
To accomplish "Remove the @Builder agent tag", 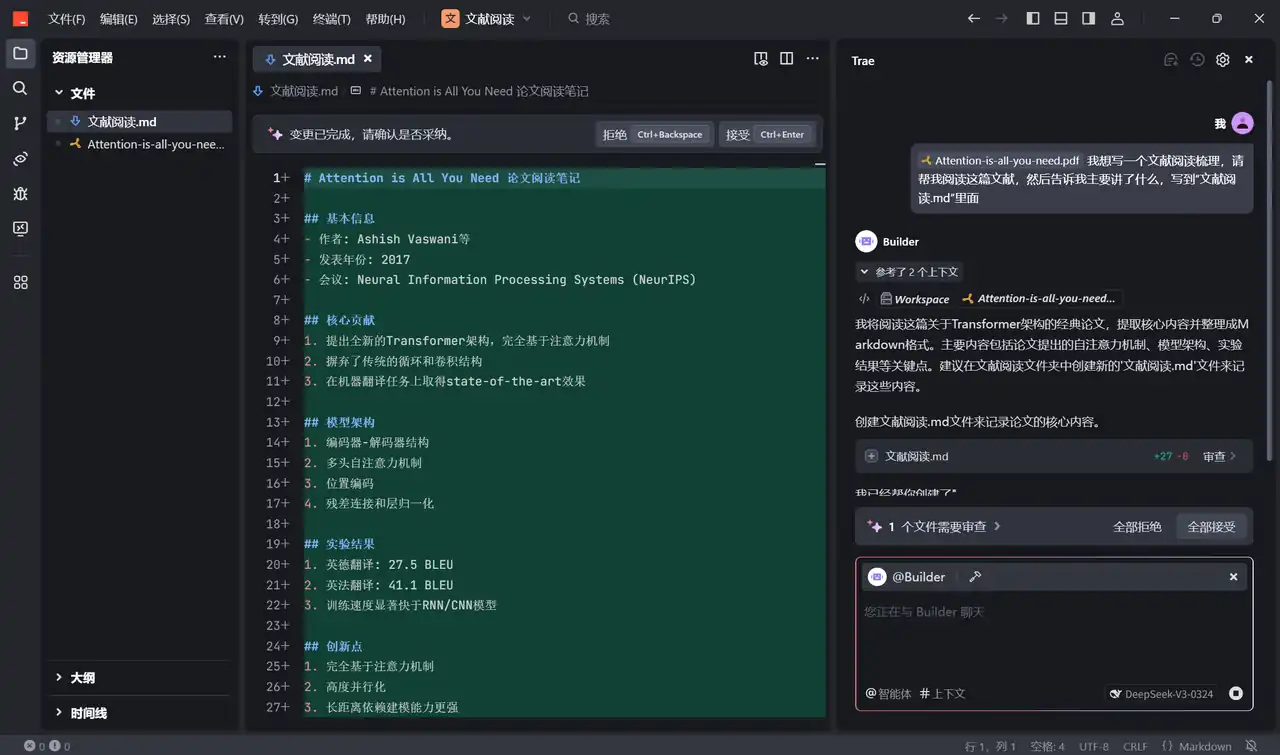I will [1233, 577].
